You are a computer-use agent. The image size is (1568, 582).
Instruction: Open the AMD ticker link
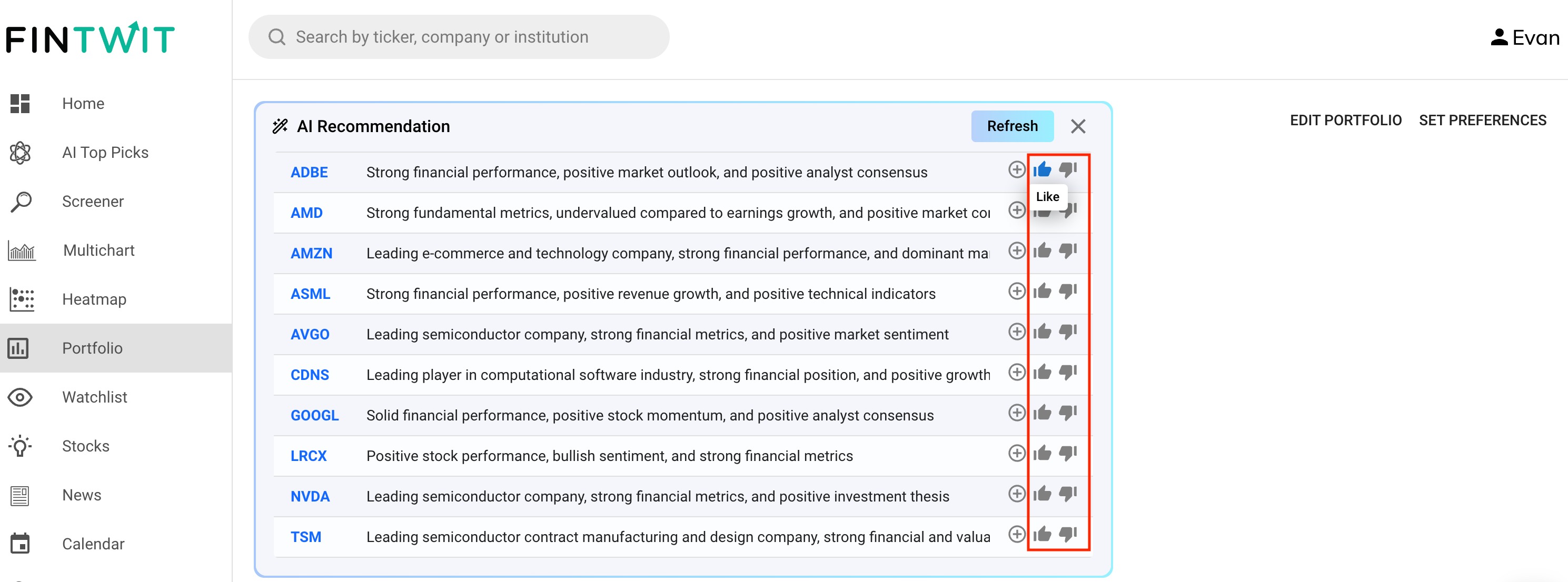tap(306, 213)
